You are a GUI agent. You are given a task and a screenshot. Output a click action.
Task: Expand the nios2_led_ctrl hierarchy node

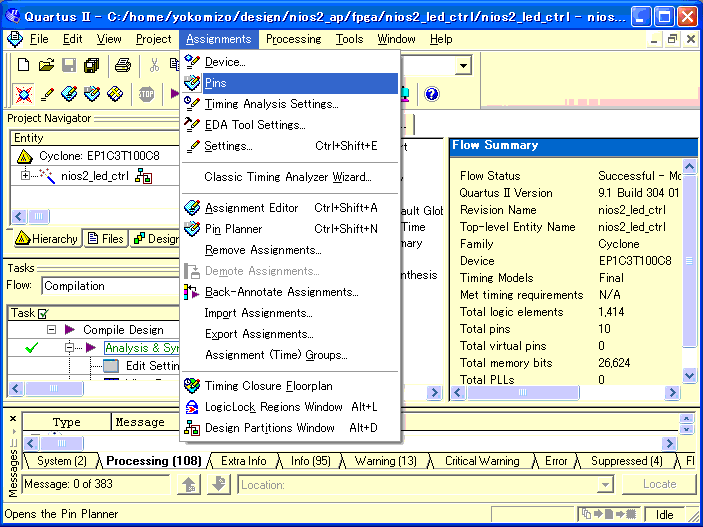[25, 176]
